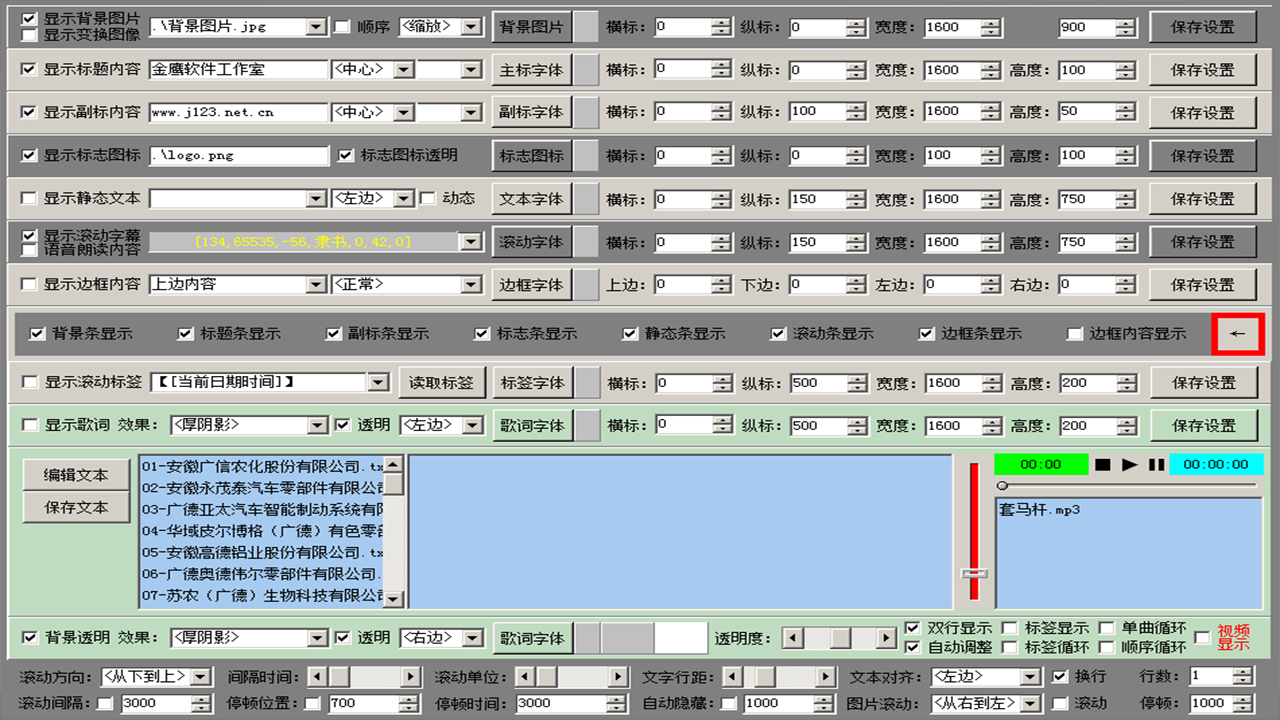Stop music playback with the square icon

click(1103, 465)
